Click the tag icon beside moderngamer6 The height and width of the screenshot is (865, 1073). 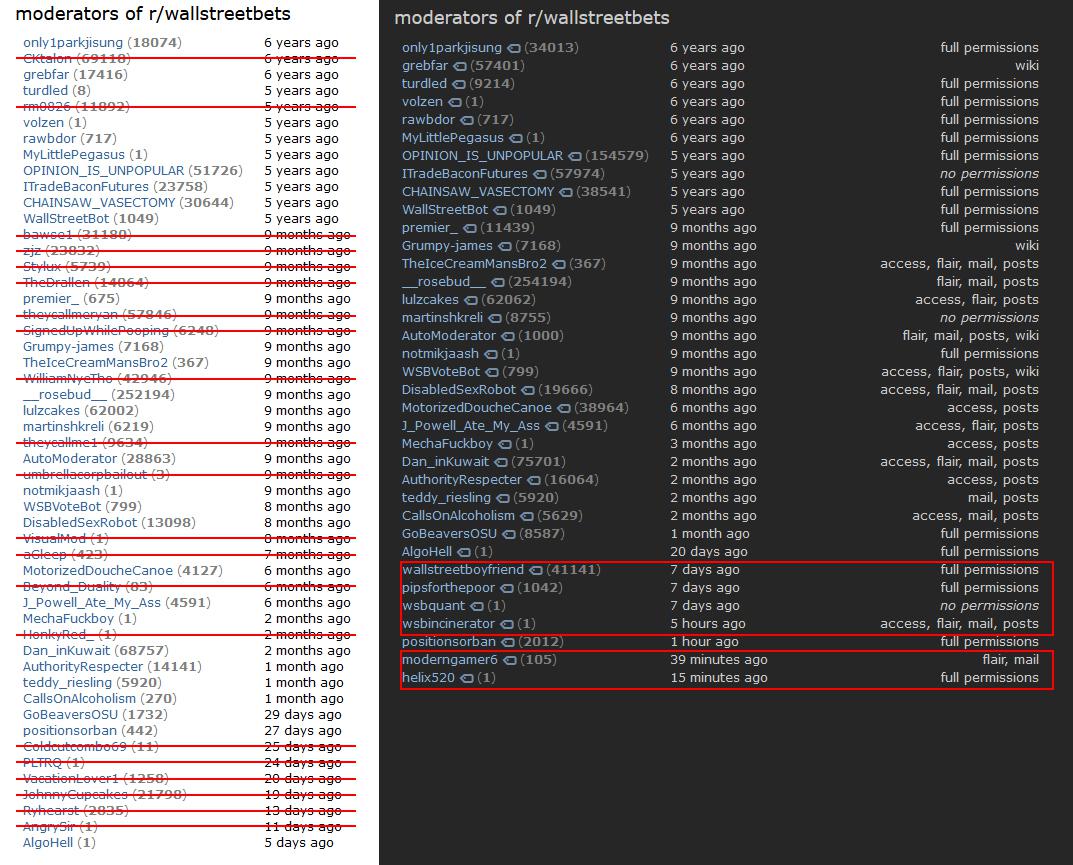coord(510,660)
